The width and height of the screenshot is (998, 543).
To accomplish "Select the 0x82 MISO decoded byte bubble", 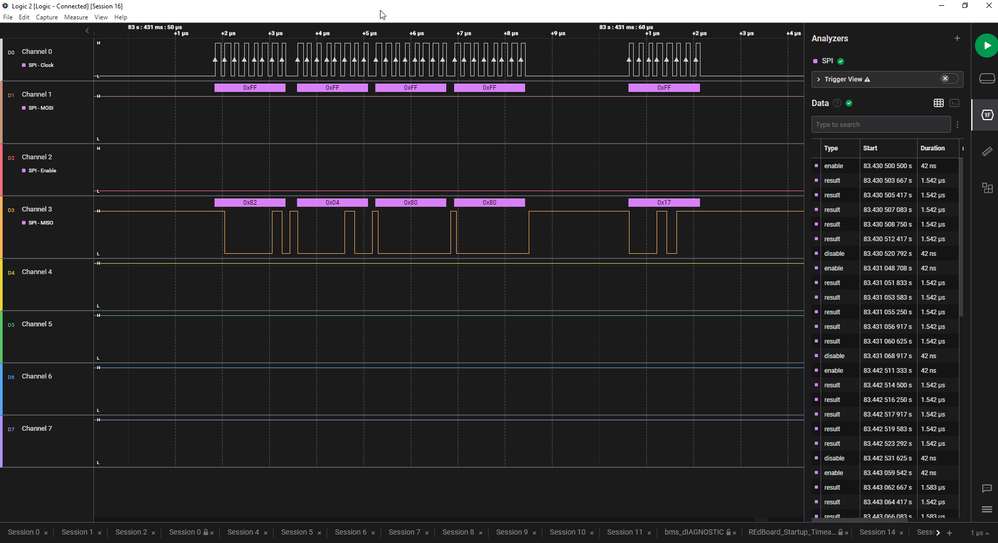I will pos(250,202).
